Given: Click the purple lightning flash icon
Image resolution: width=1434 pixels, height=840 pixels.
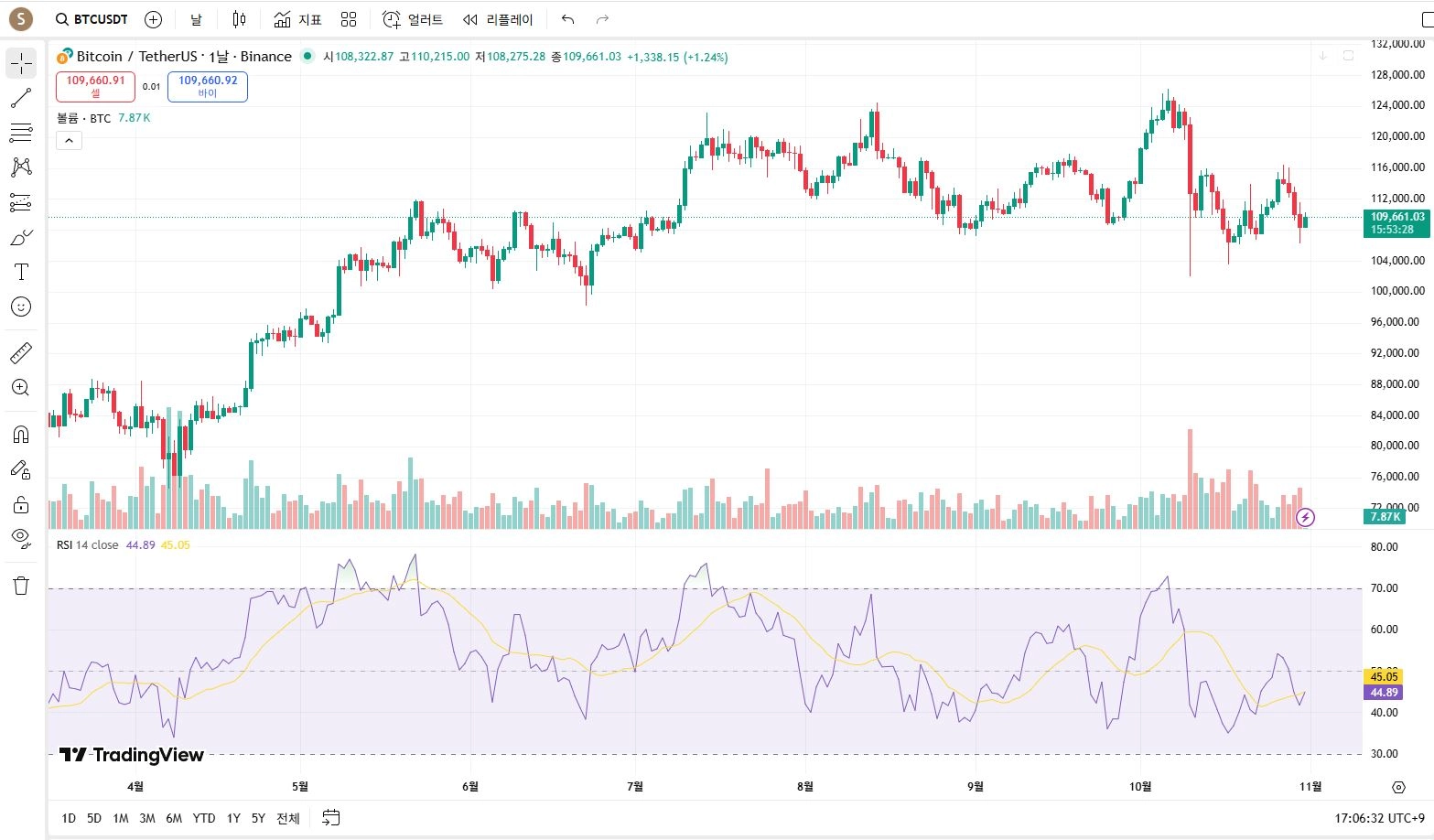Looking at the screenshot, I should (x=1306, y=518).
